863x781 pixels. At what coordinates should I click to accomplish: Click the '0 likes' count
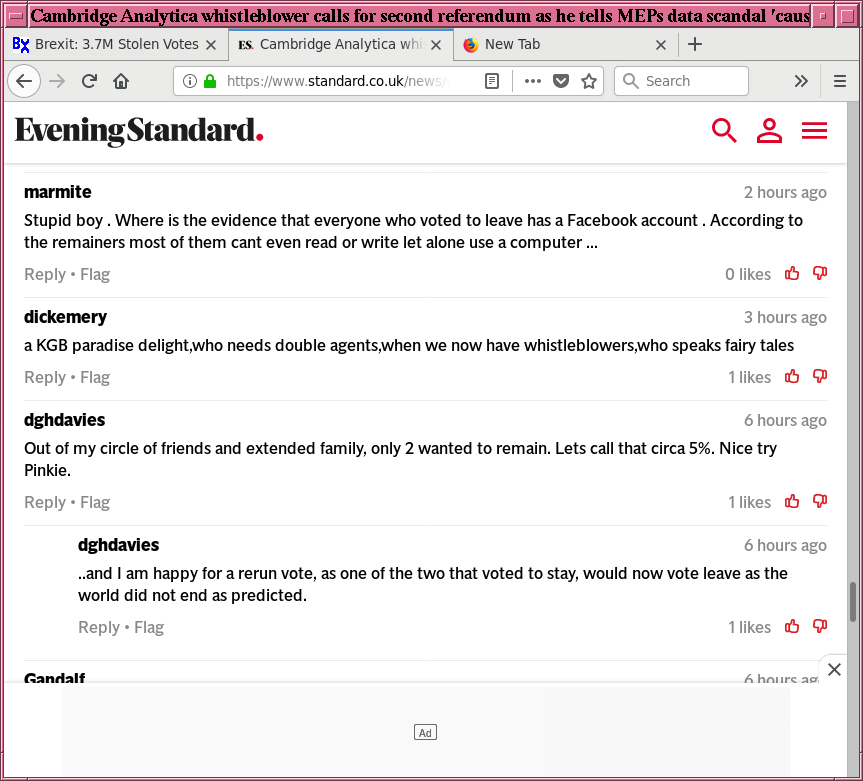point(748,274)
